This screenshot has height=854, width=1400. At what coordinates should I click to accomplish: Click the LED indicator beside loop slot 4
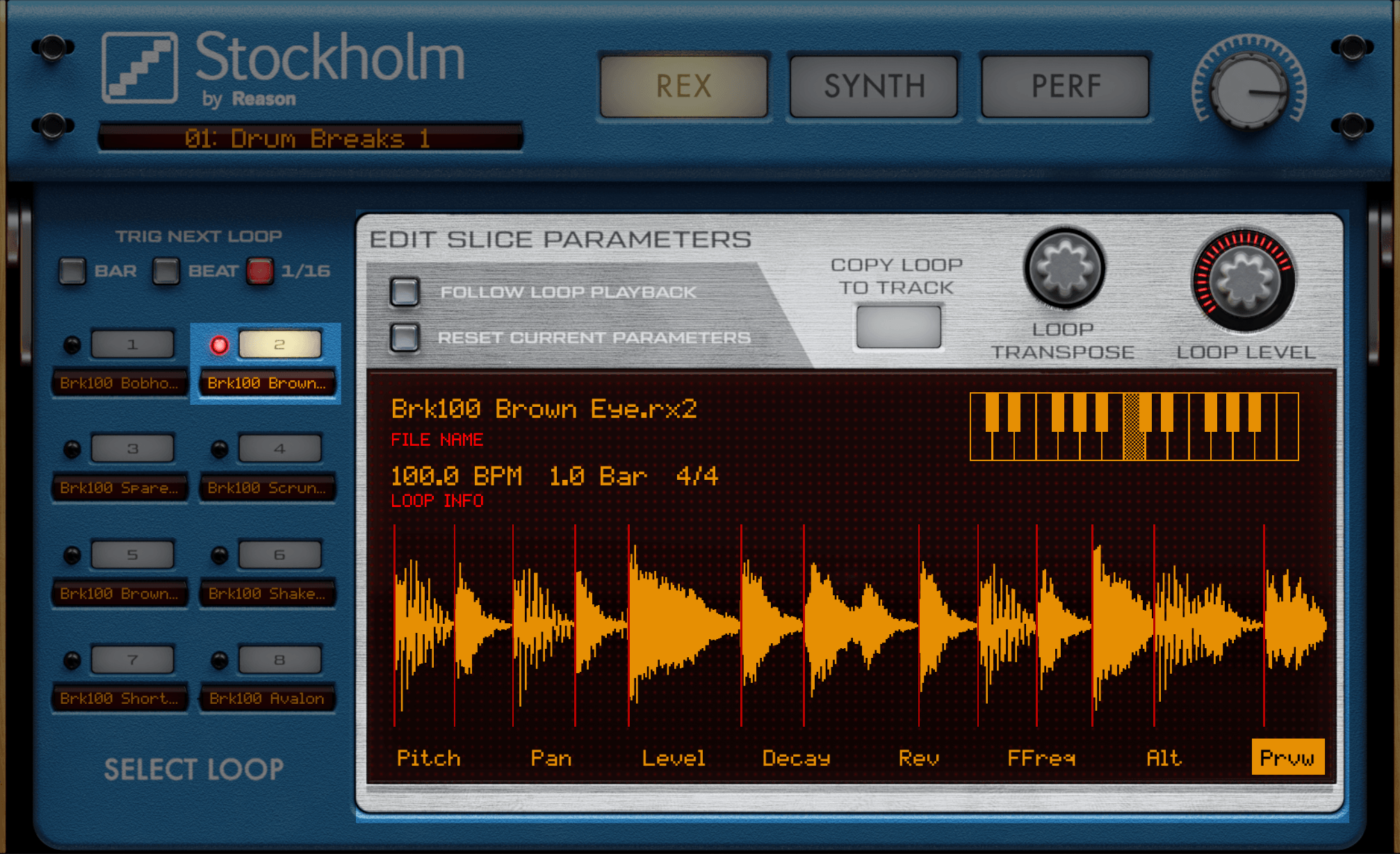point(220,449)
